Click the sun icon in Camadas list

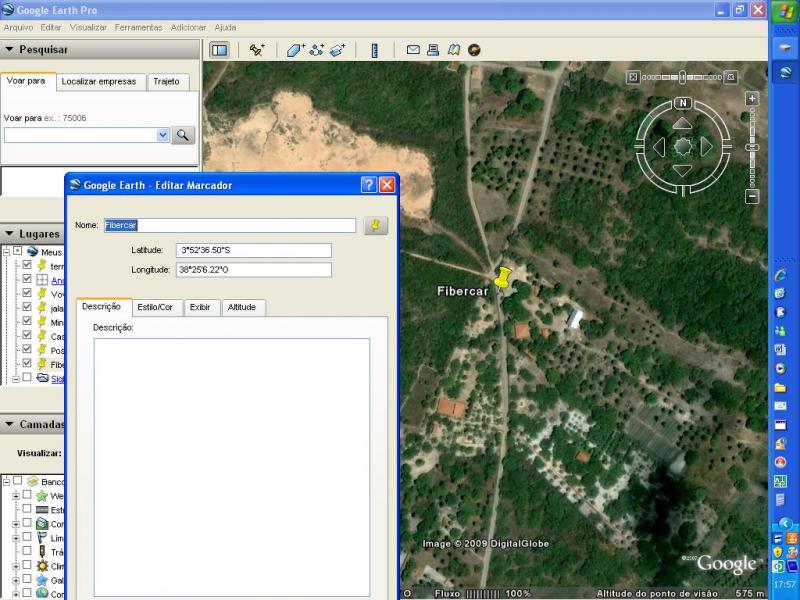pos(42,566)
